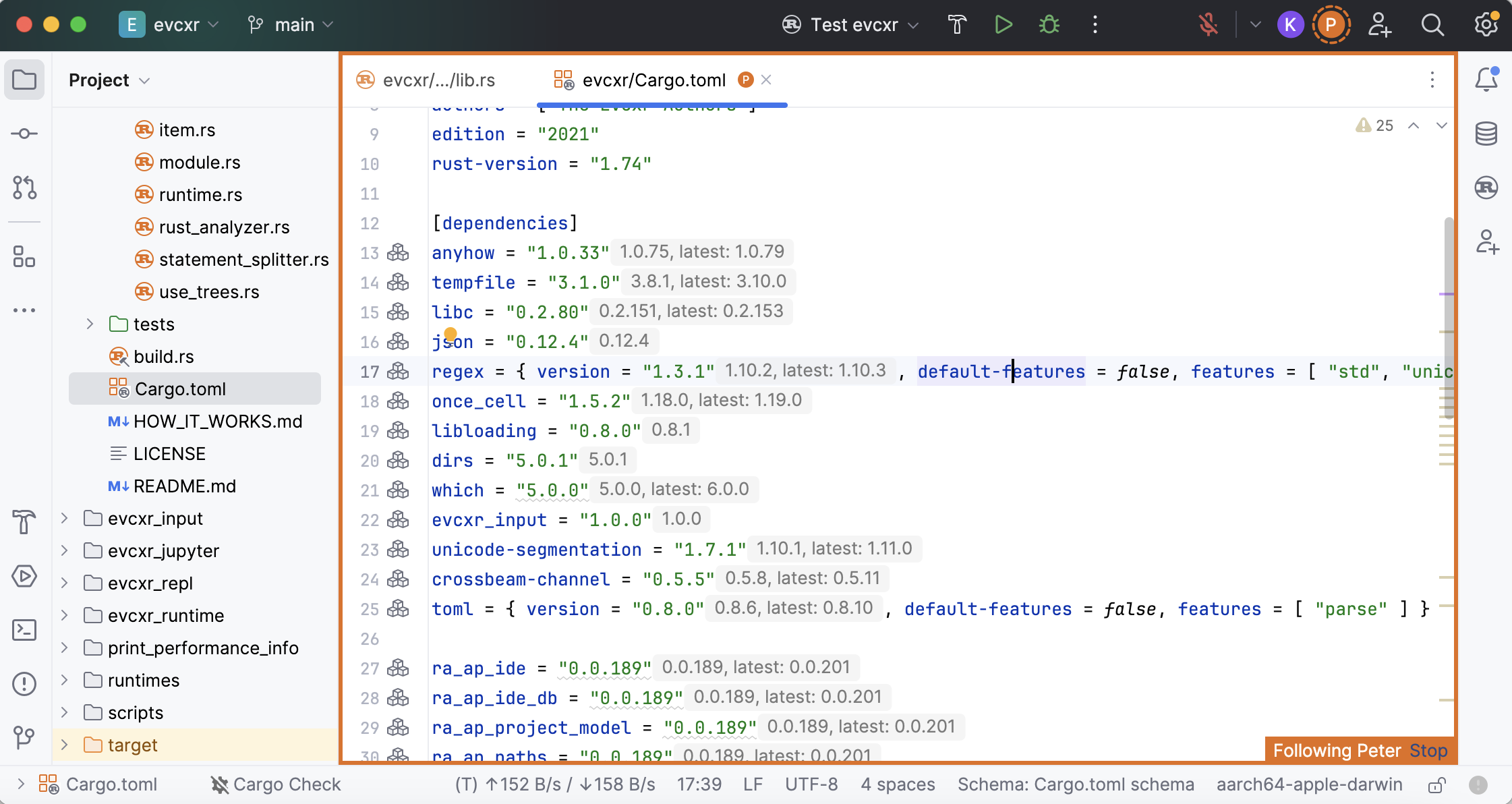Click the dependency gutter icon beside anyhow

pos(398,253)
